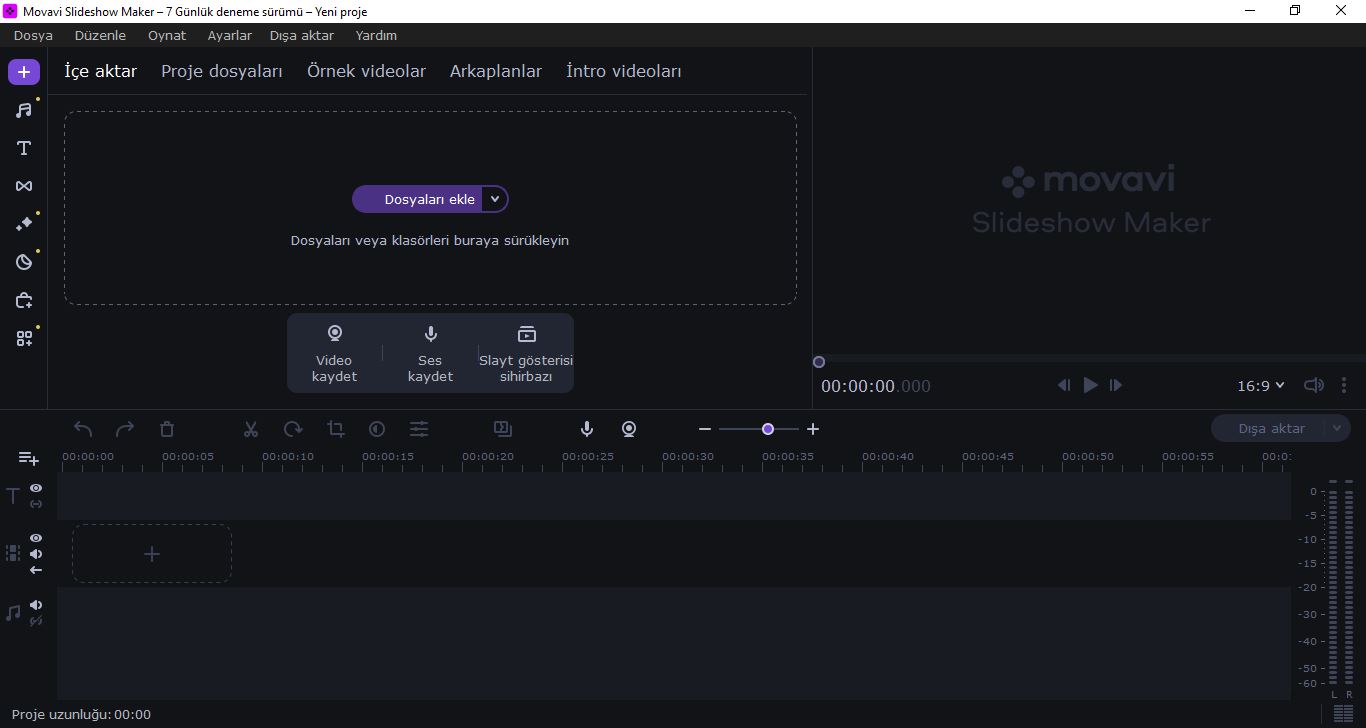1366x728 pixels.
Task: Click the 00:00:10 mark on timeline ruler
Action: pyautogui.click(x=288, y=456)
